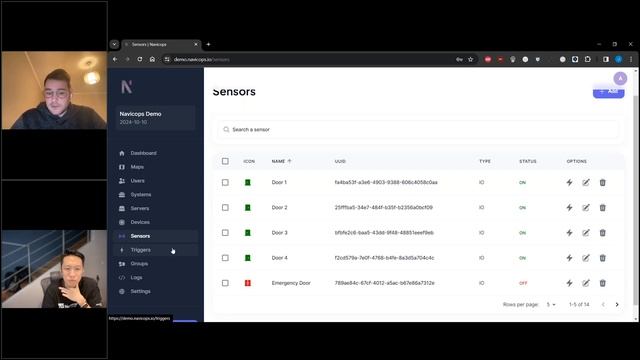Open Servers in the sidebar
This screenshot has width=640, height=360.
[x=156, y=208]
